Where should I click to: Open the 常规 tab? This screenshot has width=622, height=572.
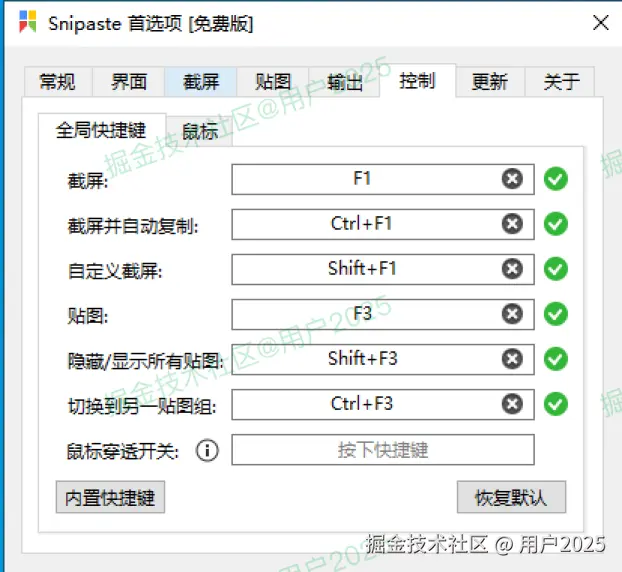click(58, 82)
